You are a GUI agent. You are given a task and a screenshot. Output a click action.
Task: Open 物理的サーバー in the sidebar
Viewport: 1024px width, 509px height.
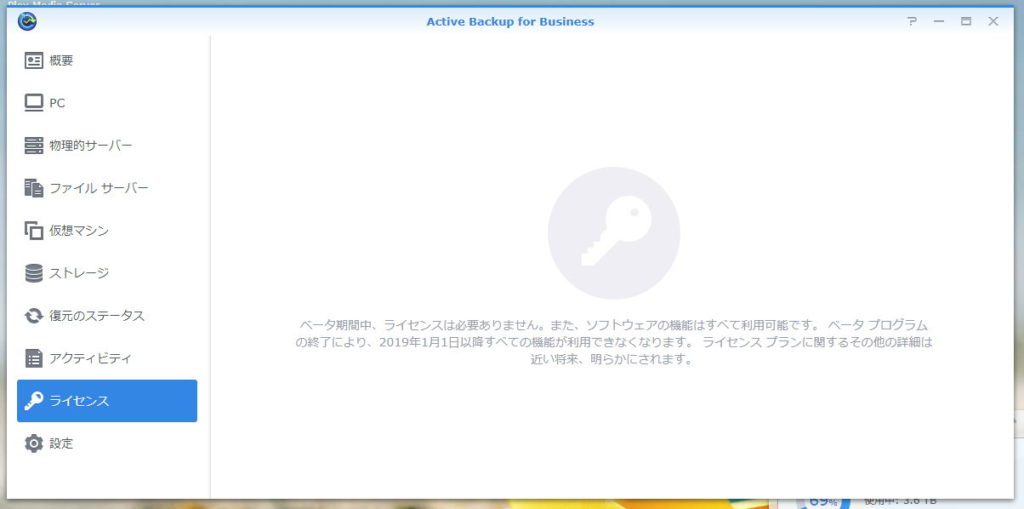coord(107,146)
